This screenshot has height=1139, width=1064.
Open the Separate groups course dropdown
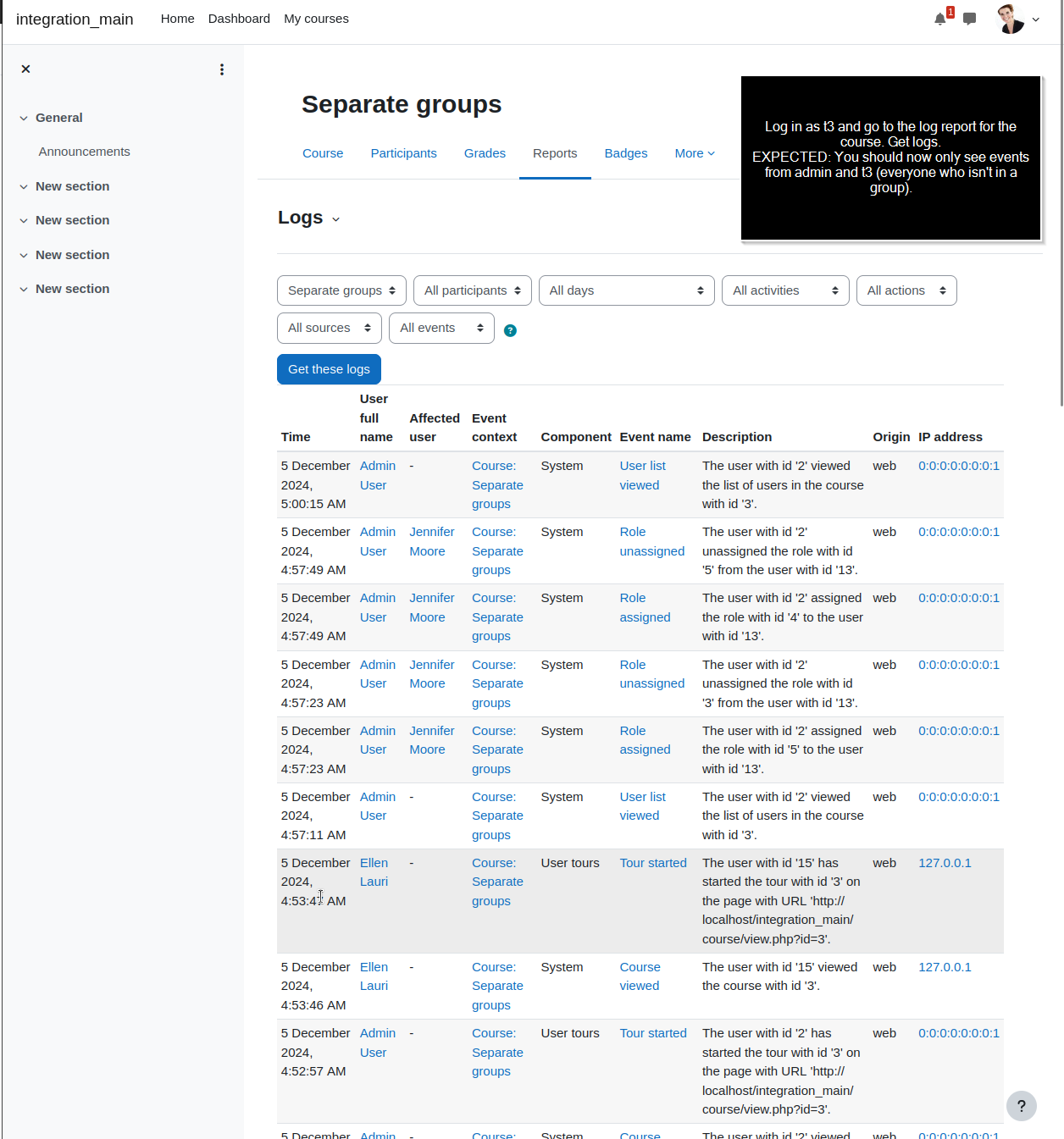(x=341, y=290)
